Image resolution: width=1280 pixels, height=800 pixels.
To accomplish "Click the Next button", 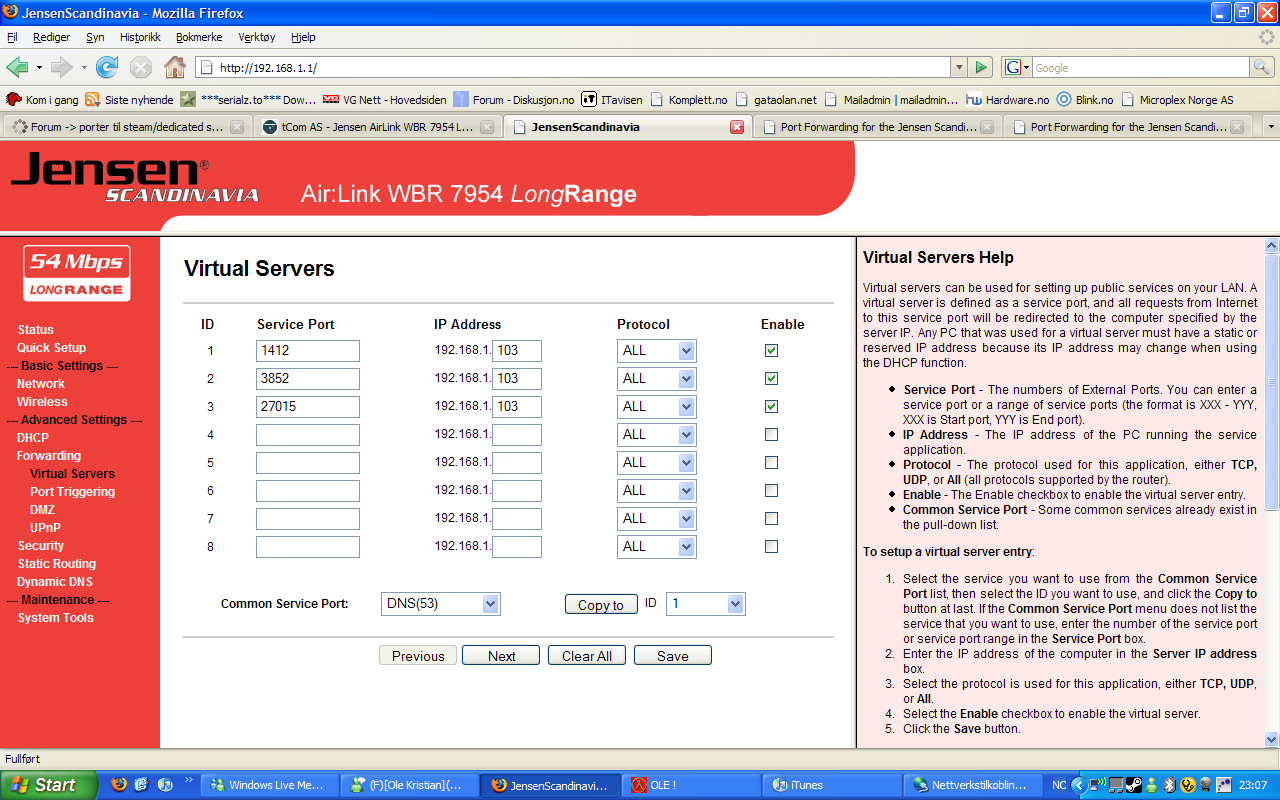I will click(502, 656).
